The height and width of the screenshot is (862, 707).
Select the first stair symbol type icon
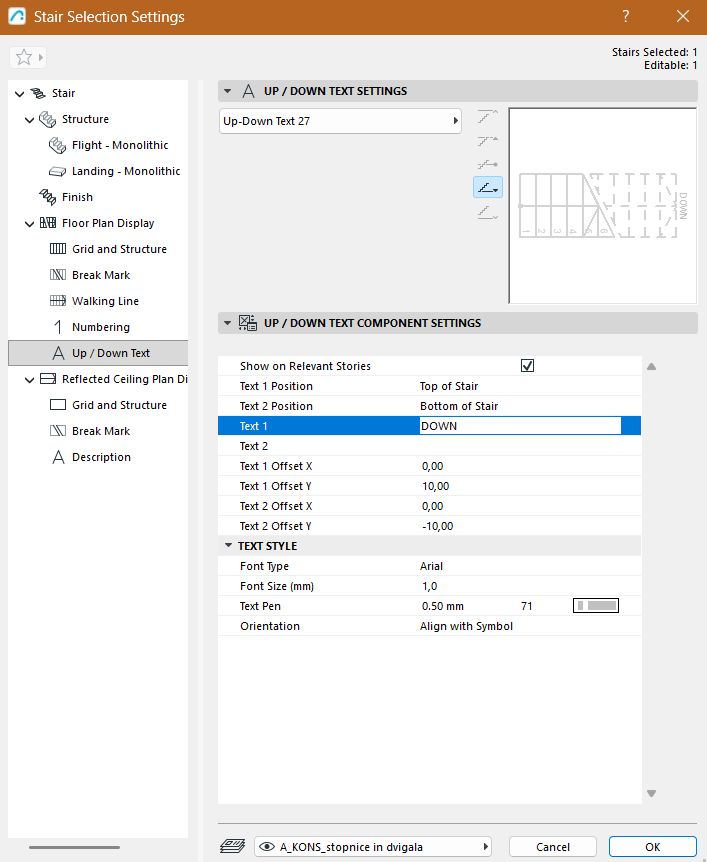click(x=488, y=116)
